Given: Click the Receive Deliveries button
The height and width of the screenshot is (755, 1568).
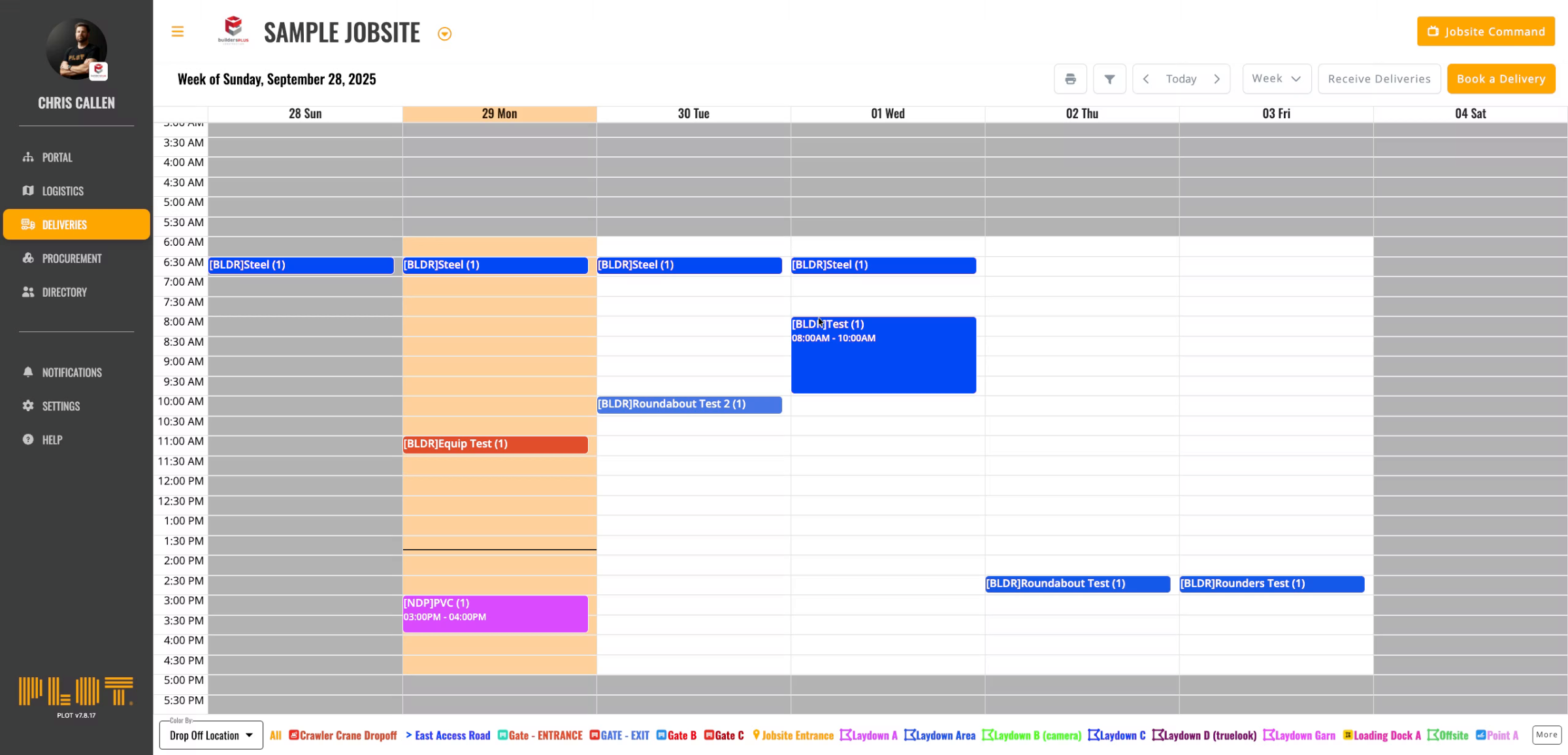Looking at the screenshot, I should pos(1379,79).
